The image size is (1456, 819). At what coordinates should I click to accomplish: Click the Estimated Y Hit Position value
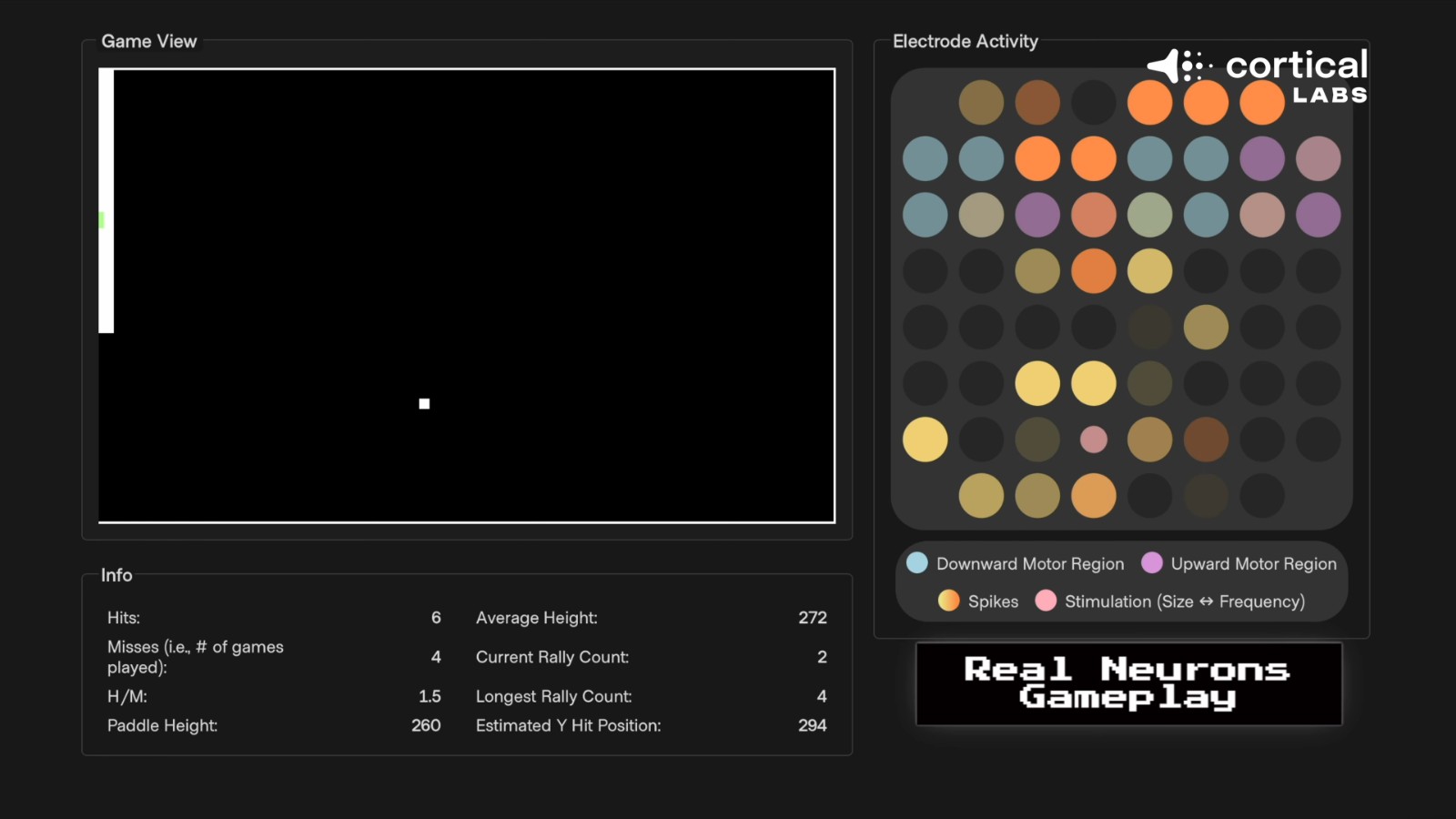coord(812,725)
